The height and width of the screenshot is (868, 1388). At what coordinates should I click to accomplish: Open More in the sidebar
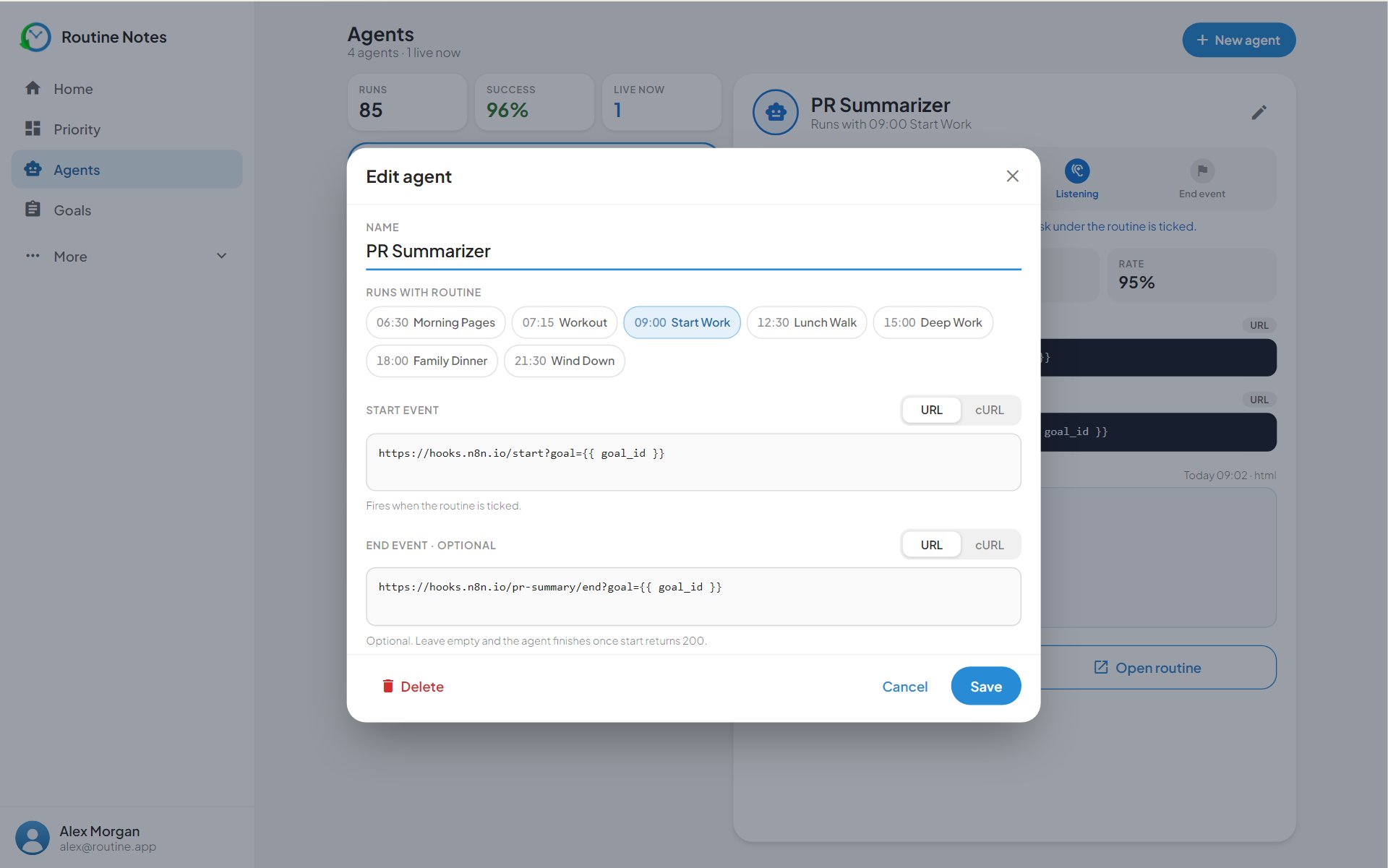pyautogui.click(x=127, y=256)
